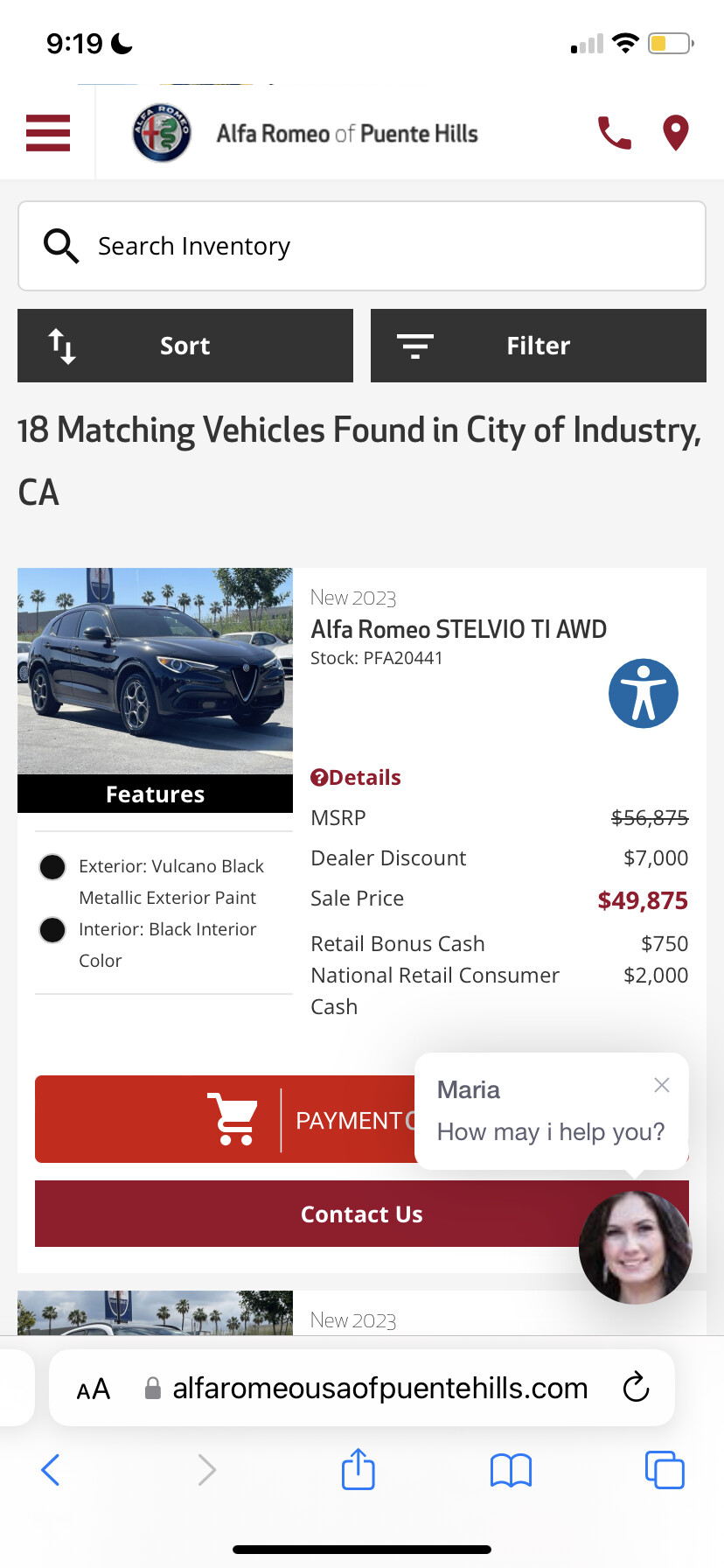Viewport: 724px width, 1568px height.
Task: Tap the phone call icon
Action: [x=614, y=133]
